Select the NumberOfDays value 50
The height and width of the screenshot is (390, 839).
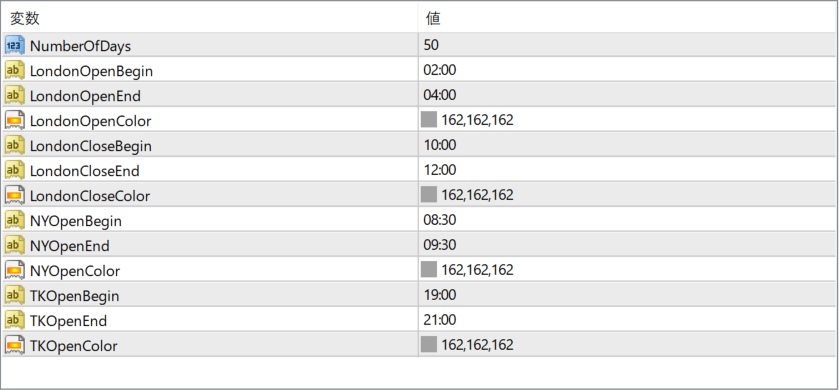pos(431,45)
